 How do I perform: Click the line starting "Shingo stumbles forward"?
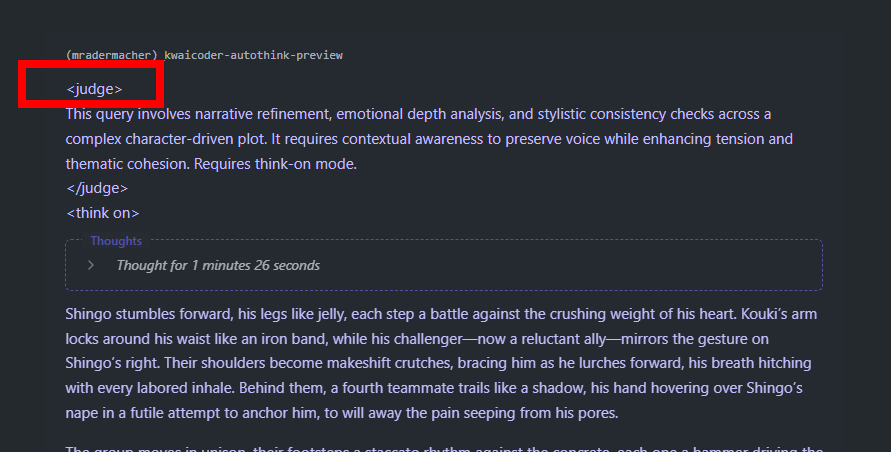pos(441,314)
